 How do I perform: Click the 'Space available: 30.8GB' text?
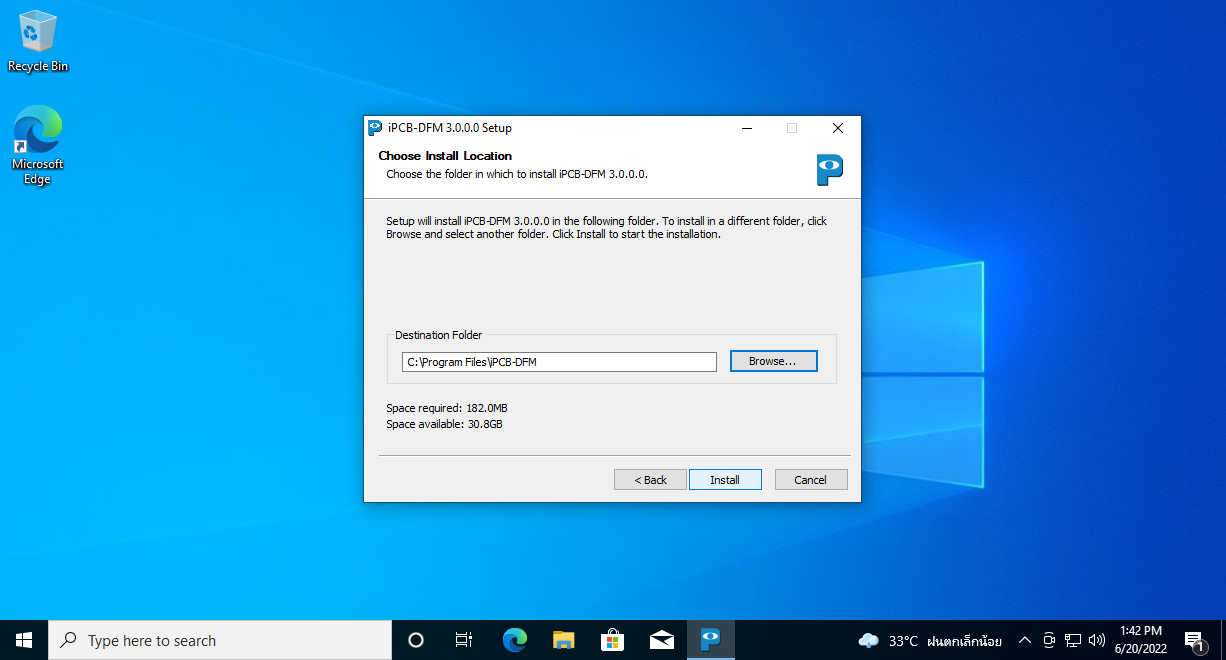tap(444, 424)
